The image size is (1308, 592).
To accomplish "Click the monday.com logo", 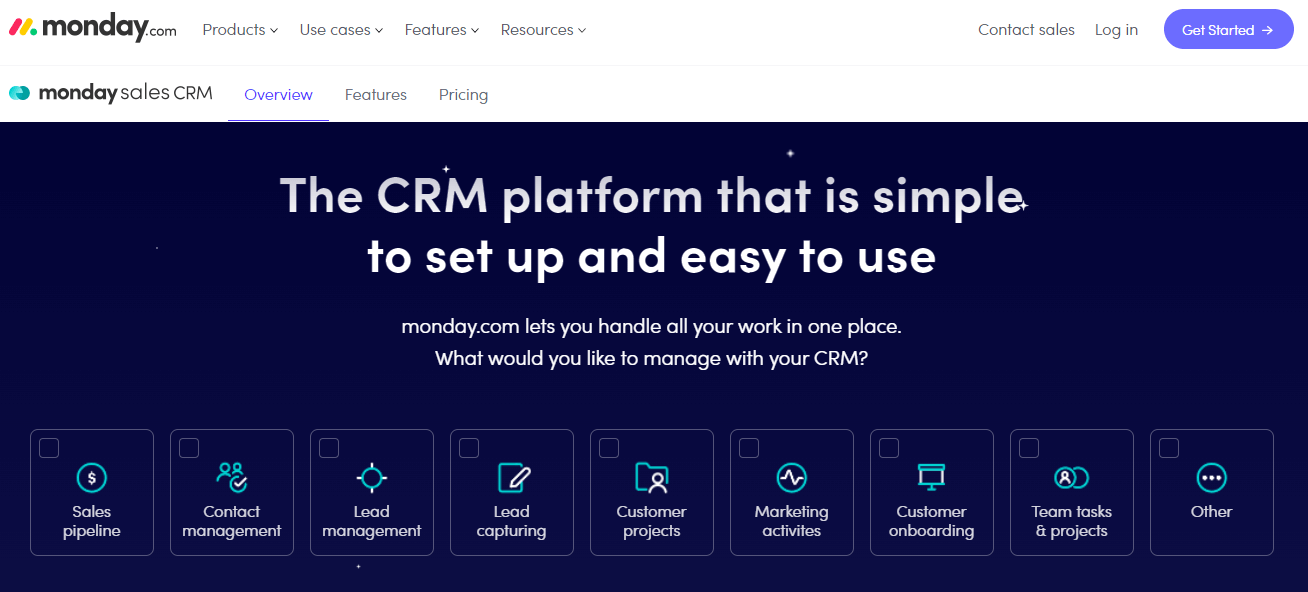I will tap(92, 29).
